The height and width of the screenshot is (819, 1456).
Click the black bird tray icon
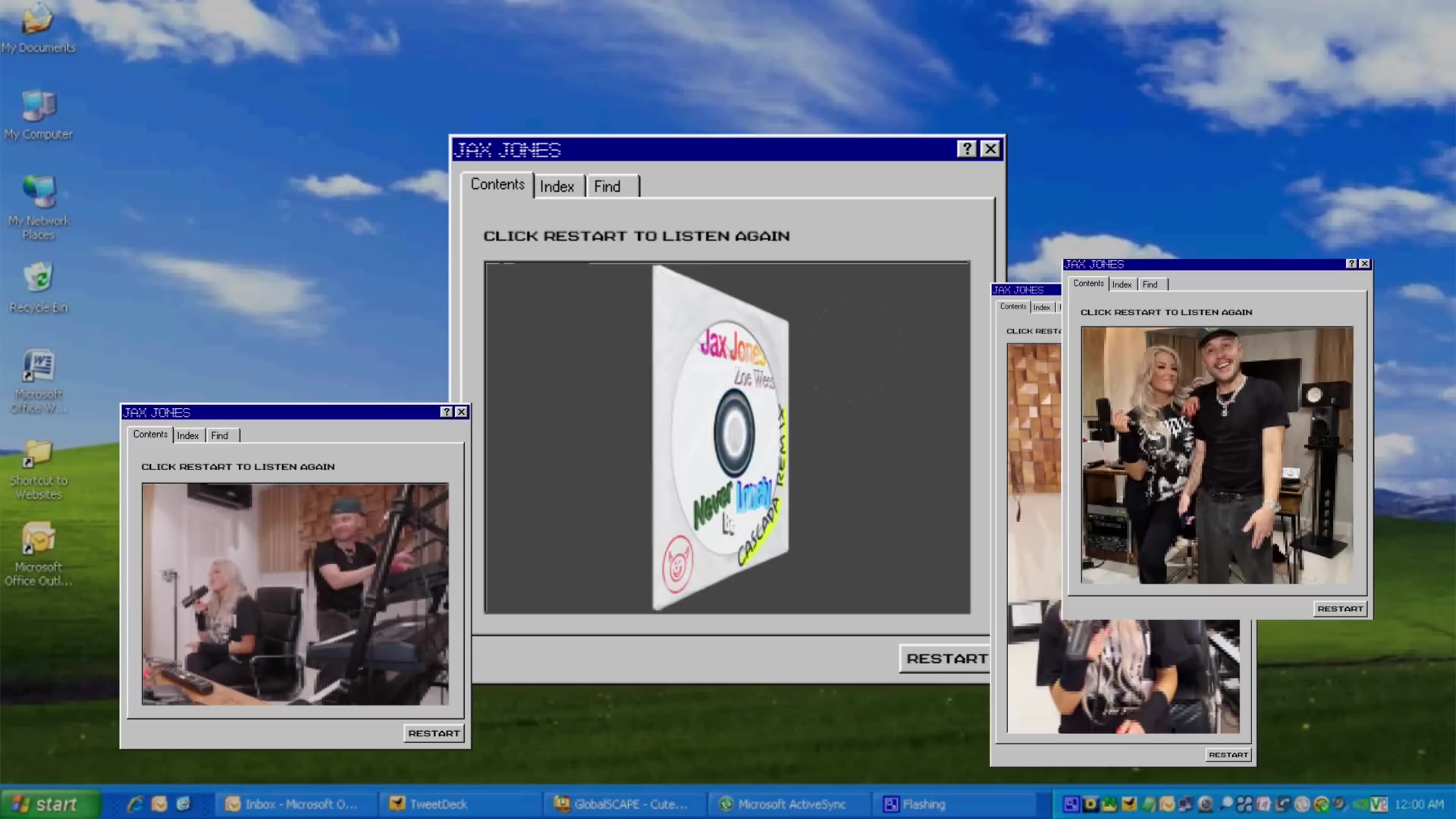coord(1128,804)
